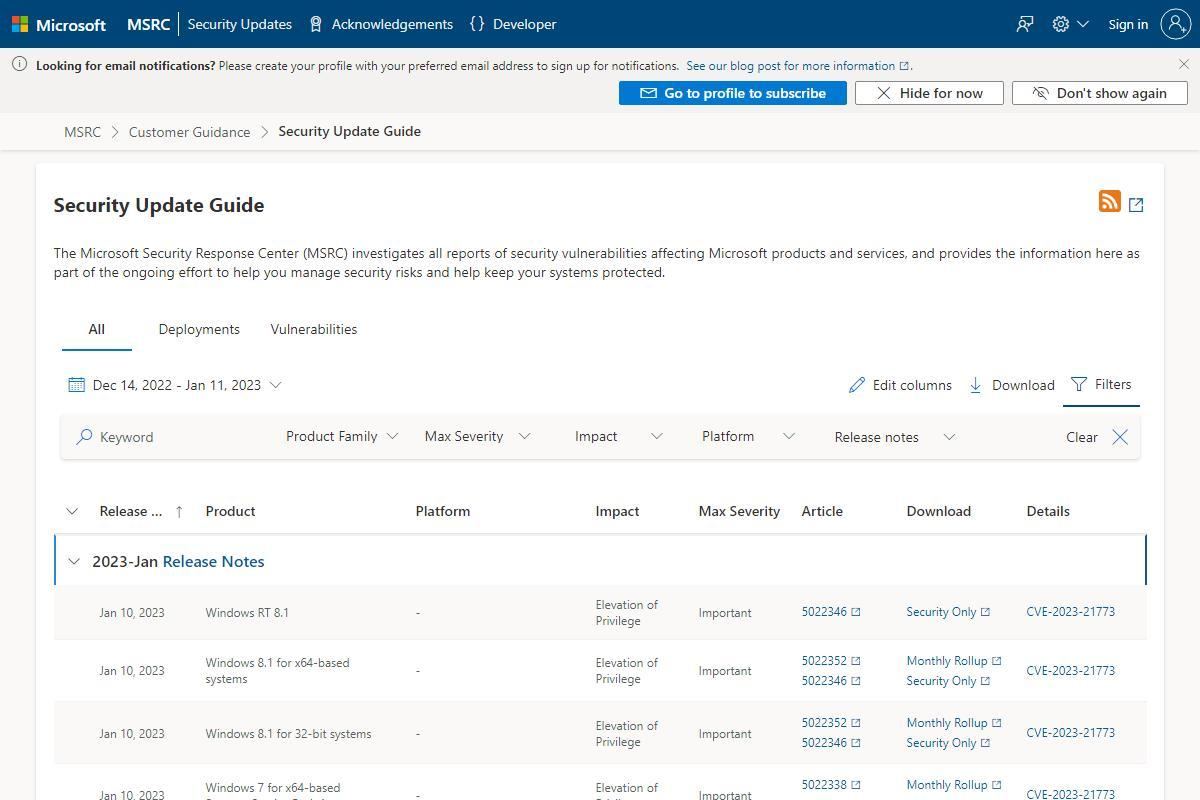The width and height of the screenshot is (1200, 800).
Task: Open CVE-2023-21773 for Windows 8.1 x64-based systems
Action: [x=1070, y=671]
